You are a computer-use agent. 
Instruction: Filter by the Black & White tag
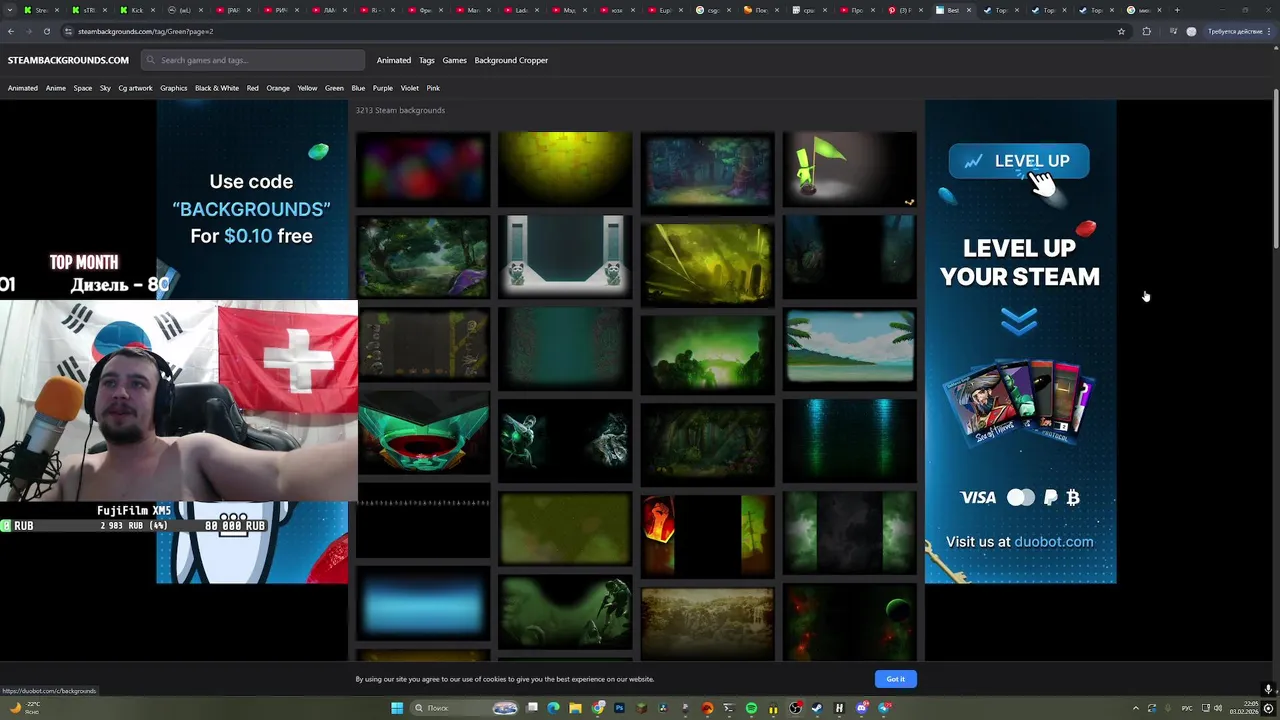[216, 88]
